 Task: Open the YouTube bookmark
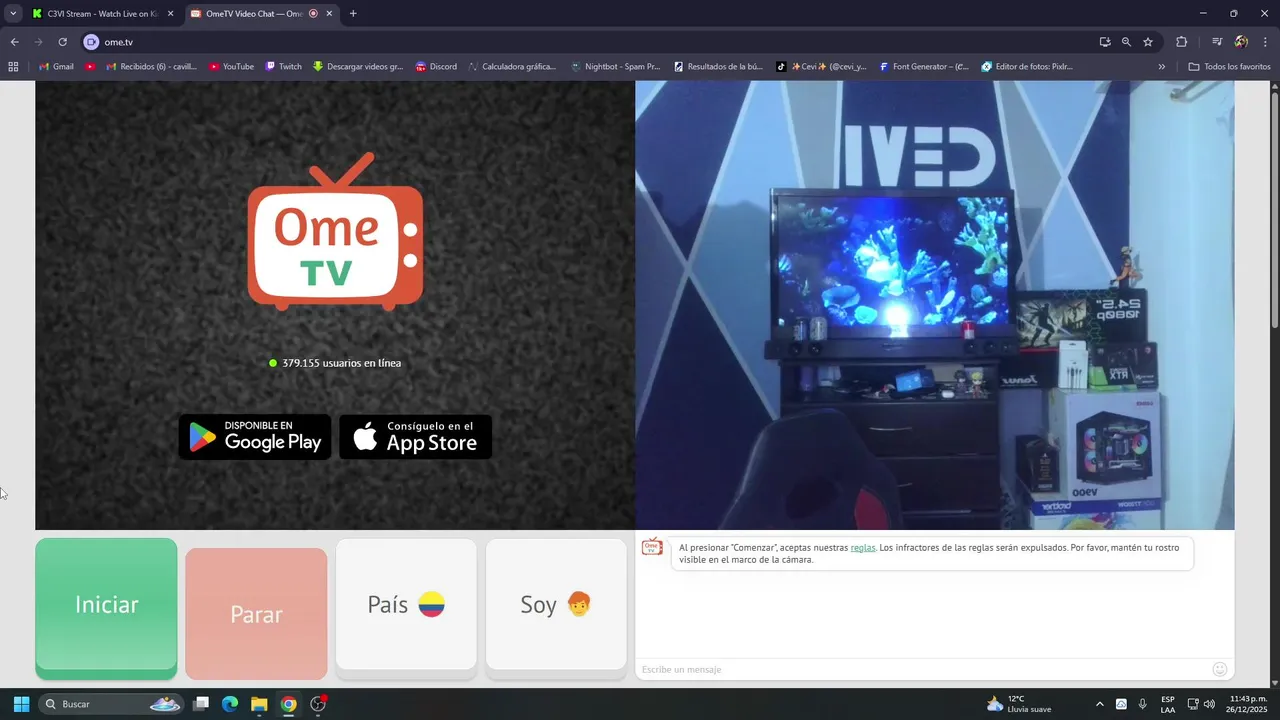[231, 67]
